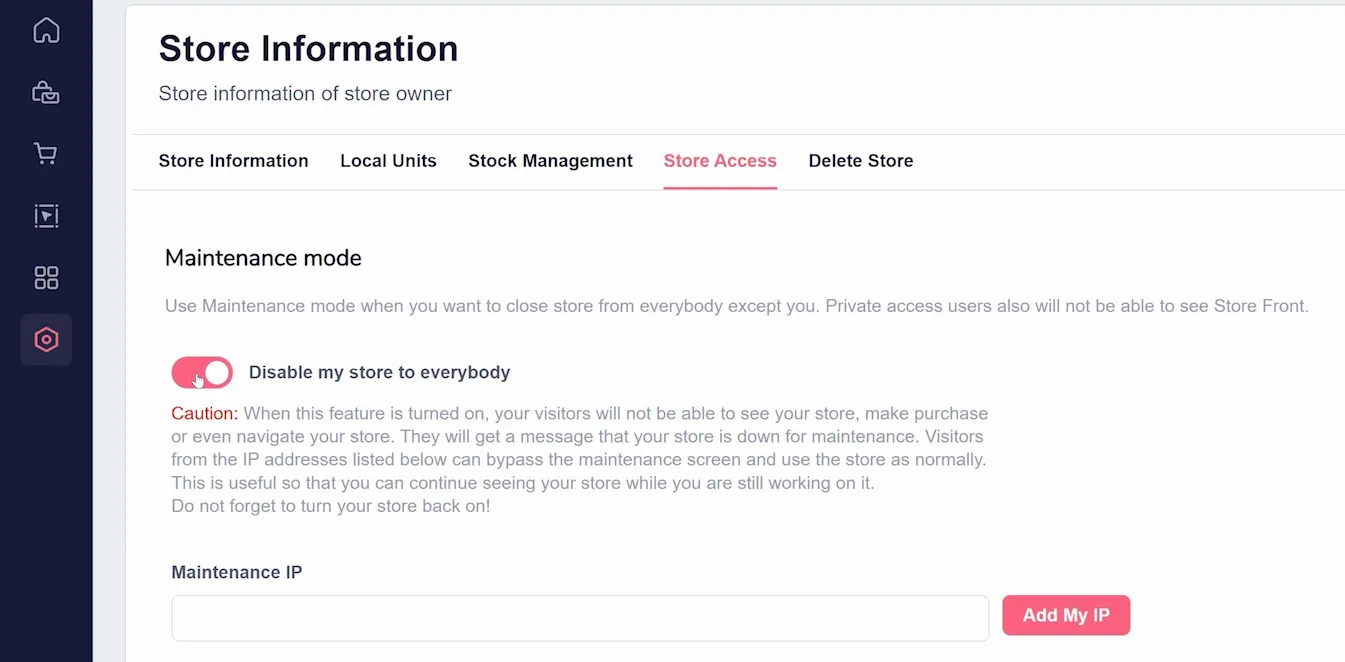Click the Maintenance mode heading

point(263,258)
